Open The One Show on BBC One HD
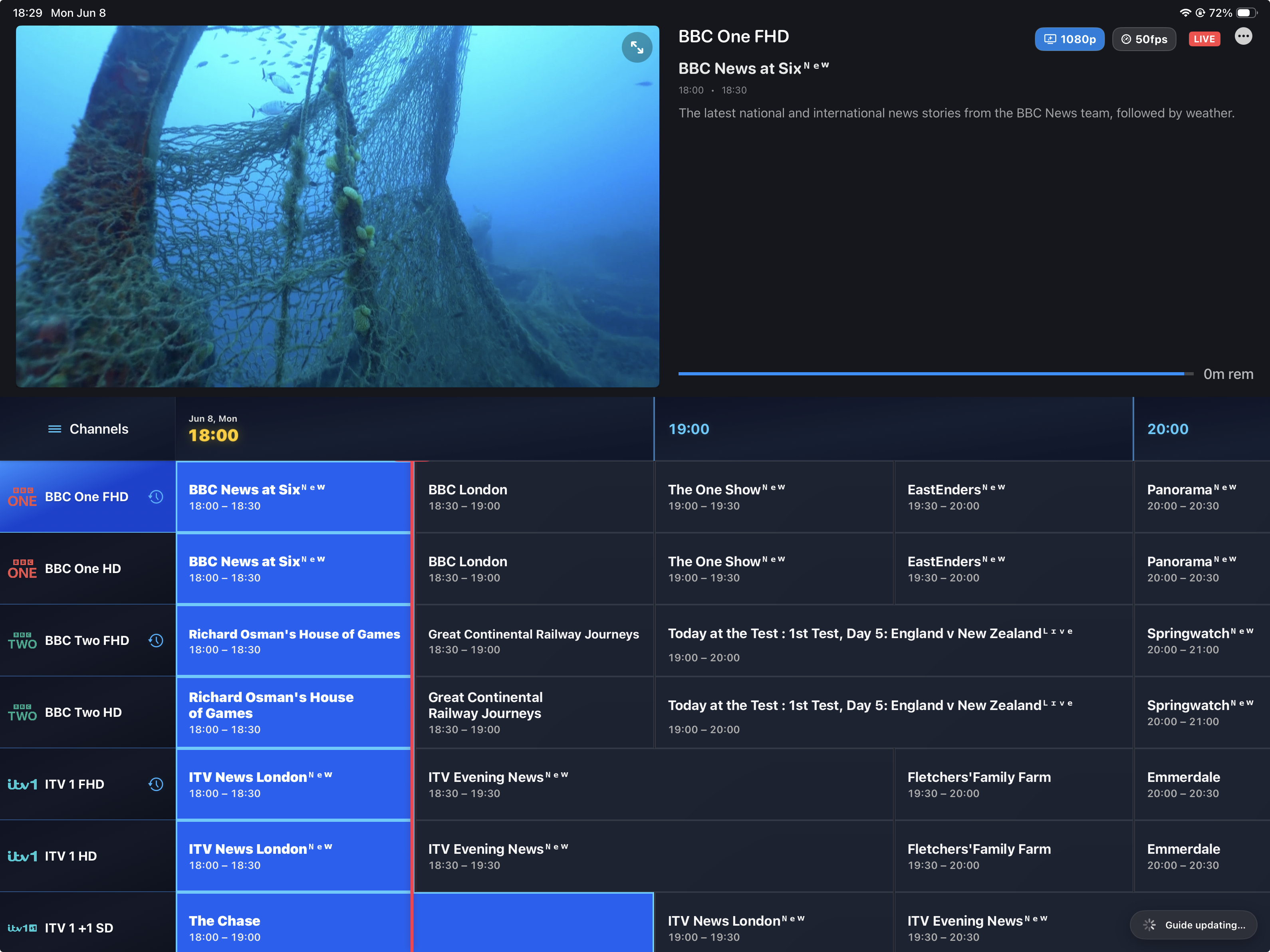 pos(774,568)
